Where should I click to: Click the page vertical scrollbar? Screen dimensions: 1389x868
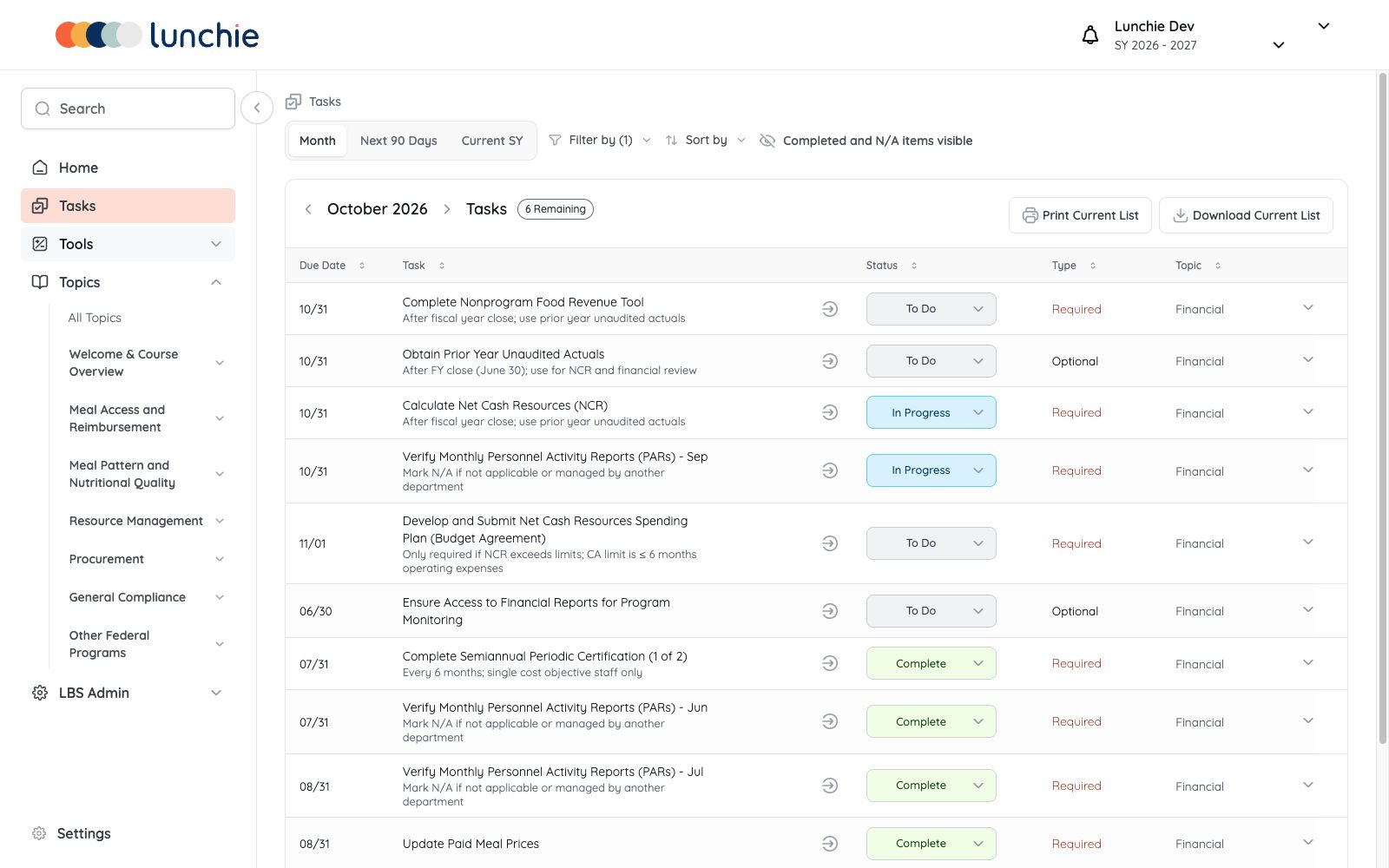pyautogui.click(x=1383, y=408)
